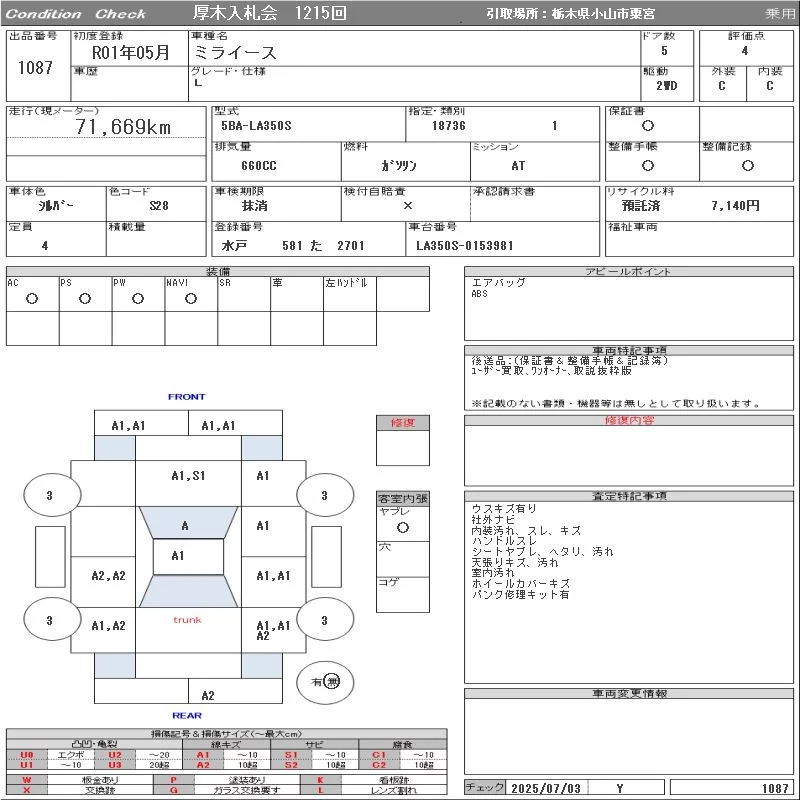The height and width of the screenshot is (800, 800).
Task: Click the pickup location 栃木県小山市粟宮
Action: pos(603,14)
